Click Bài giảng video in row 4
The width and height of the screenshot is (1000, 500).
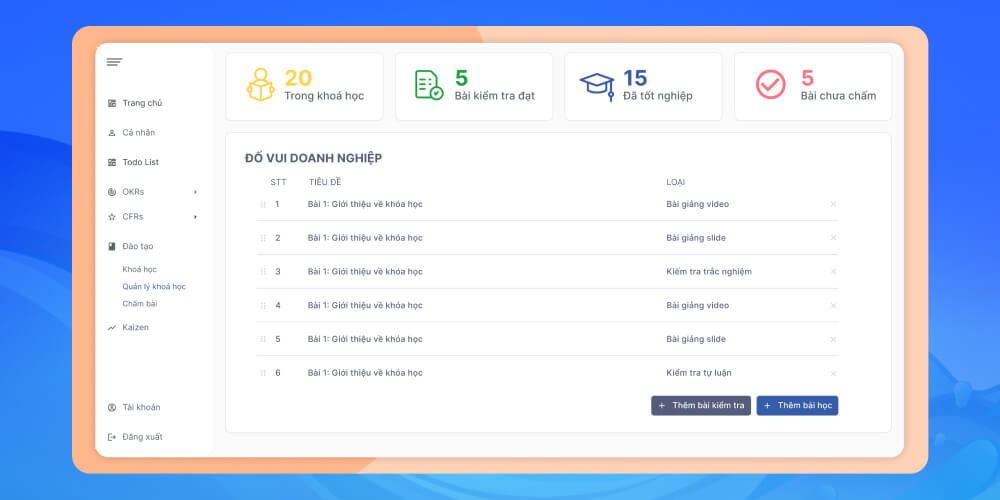(698, 305)
